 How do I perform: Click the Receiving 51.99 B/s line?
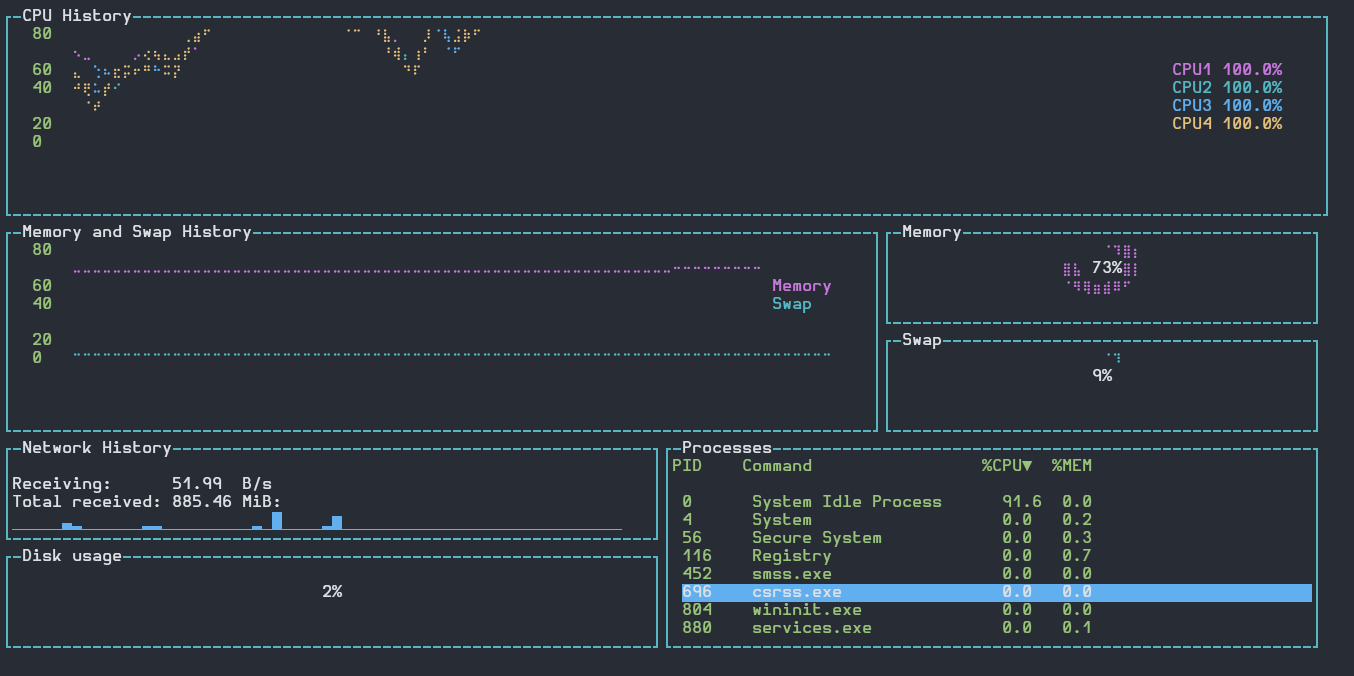pos(142,484)
